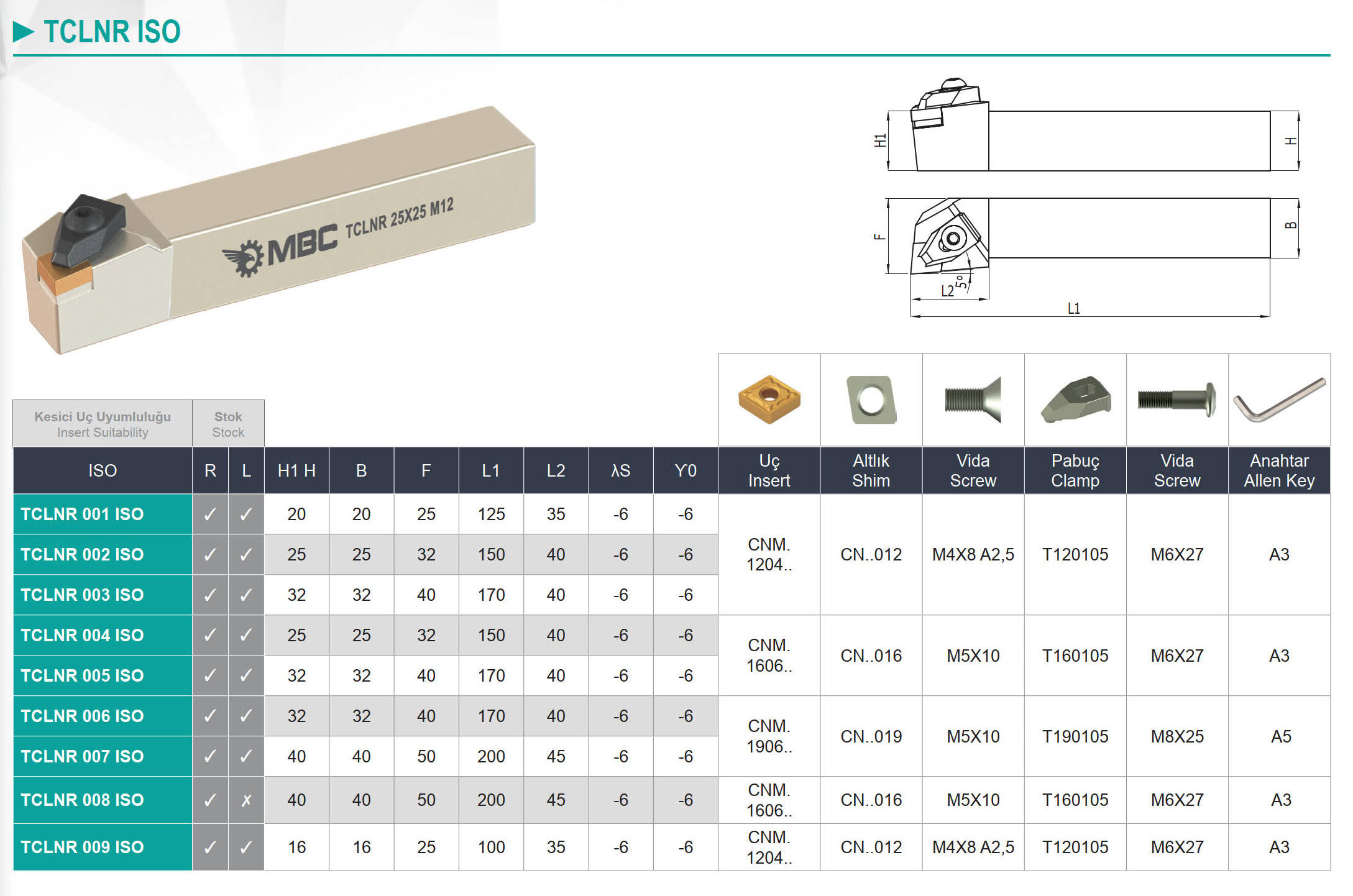
Task: Click the T190105 clamp code
Action: tap(1075, 736)
